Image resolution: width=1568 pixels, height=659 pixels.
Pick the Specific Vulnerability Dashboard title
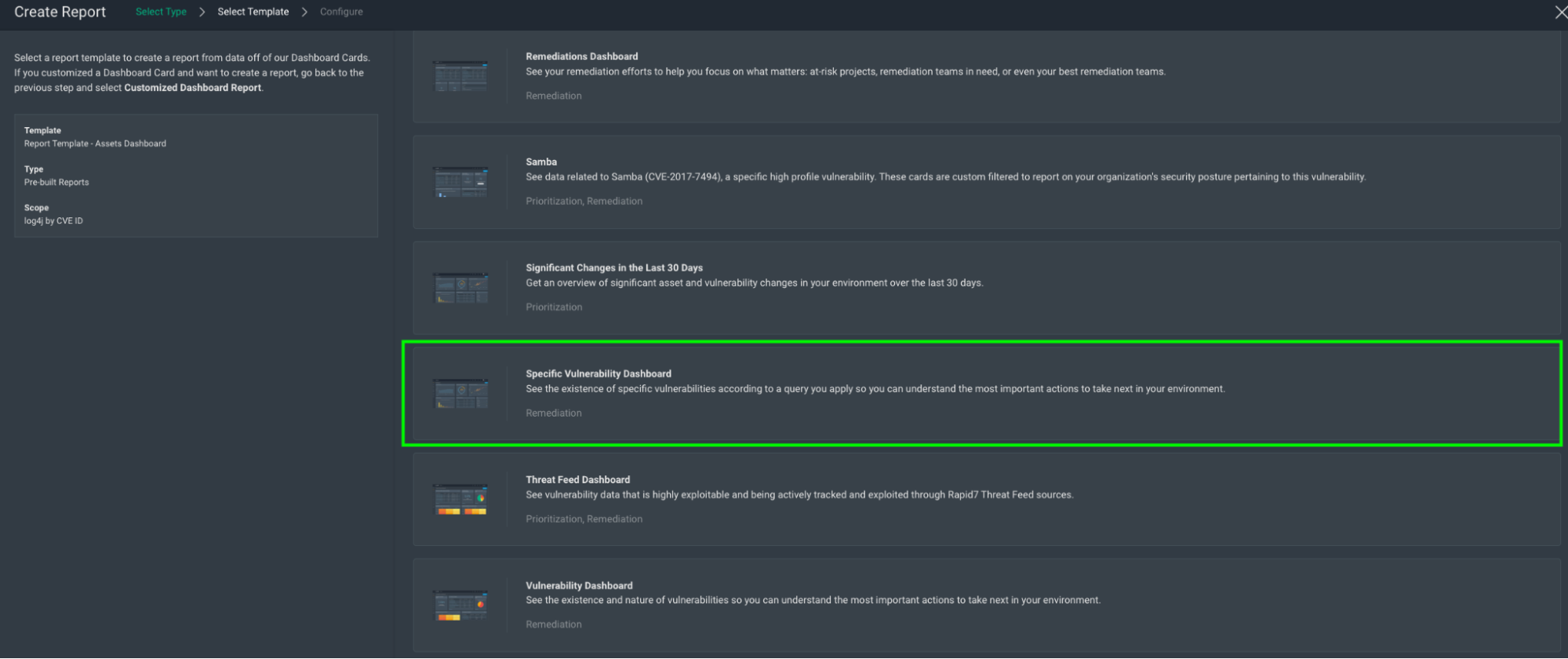pos(598,373)
